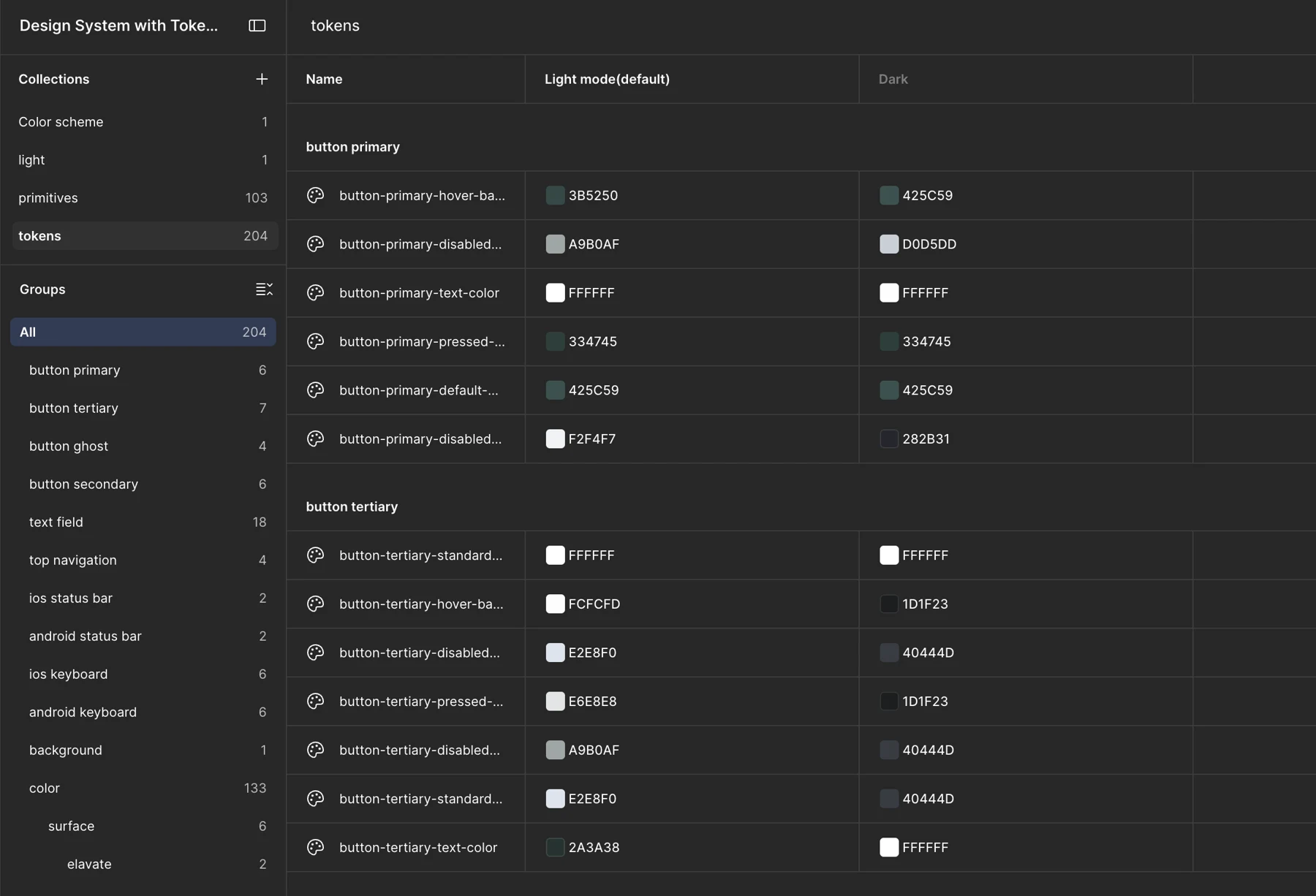Click the Name column header
Image resolution: width=1316 pixels, height=896 pixels.
point(406,79)
